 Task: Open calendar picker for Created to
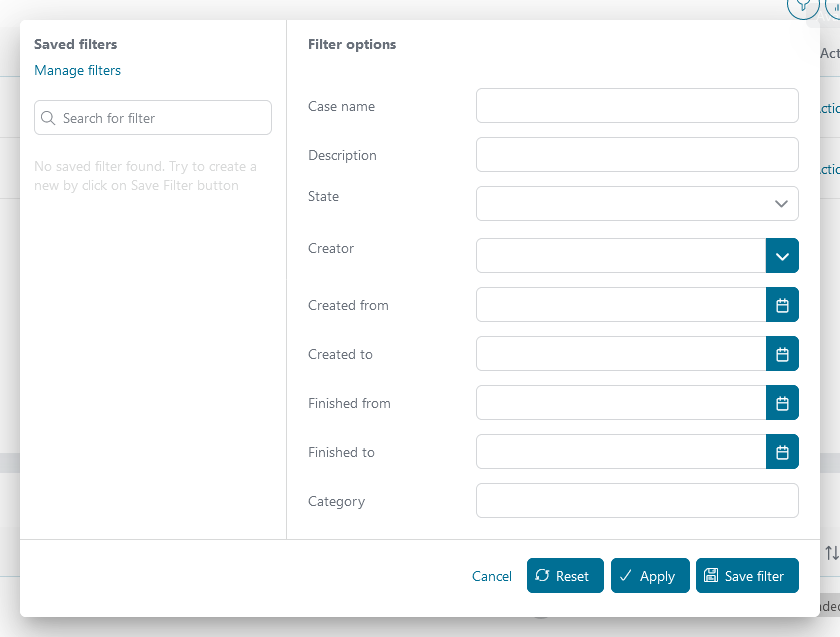(782, 354)
